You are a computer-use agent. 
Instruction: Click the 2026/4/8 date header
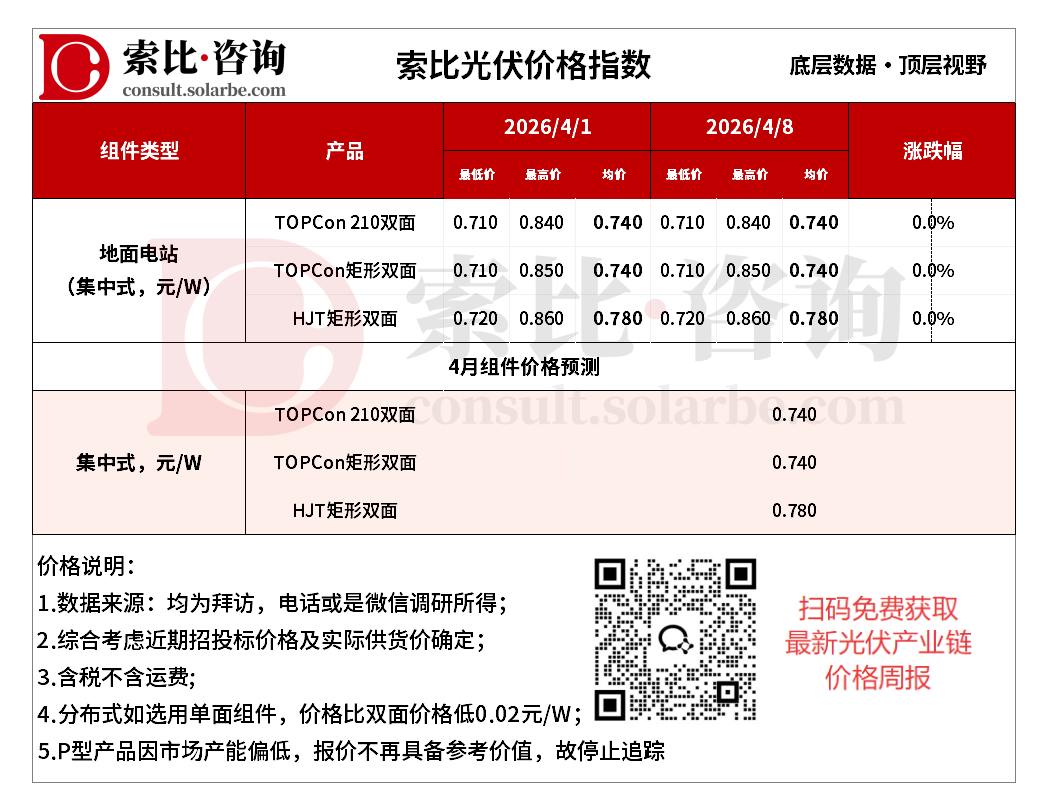pyautogui.click(x=749, y=127)
